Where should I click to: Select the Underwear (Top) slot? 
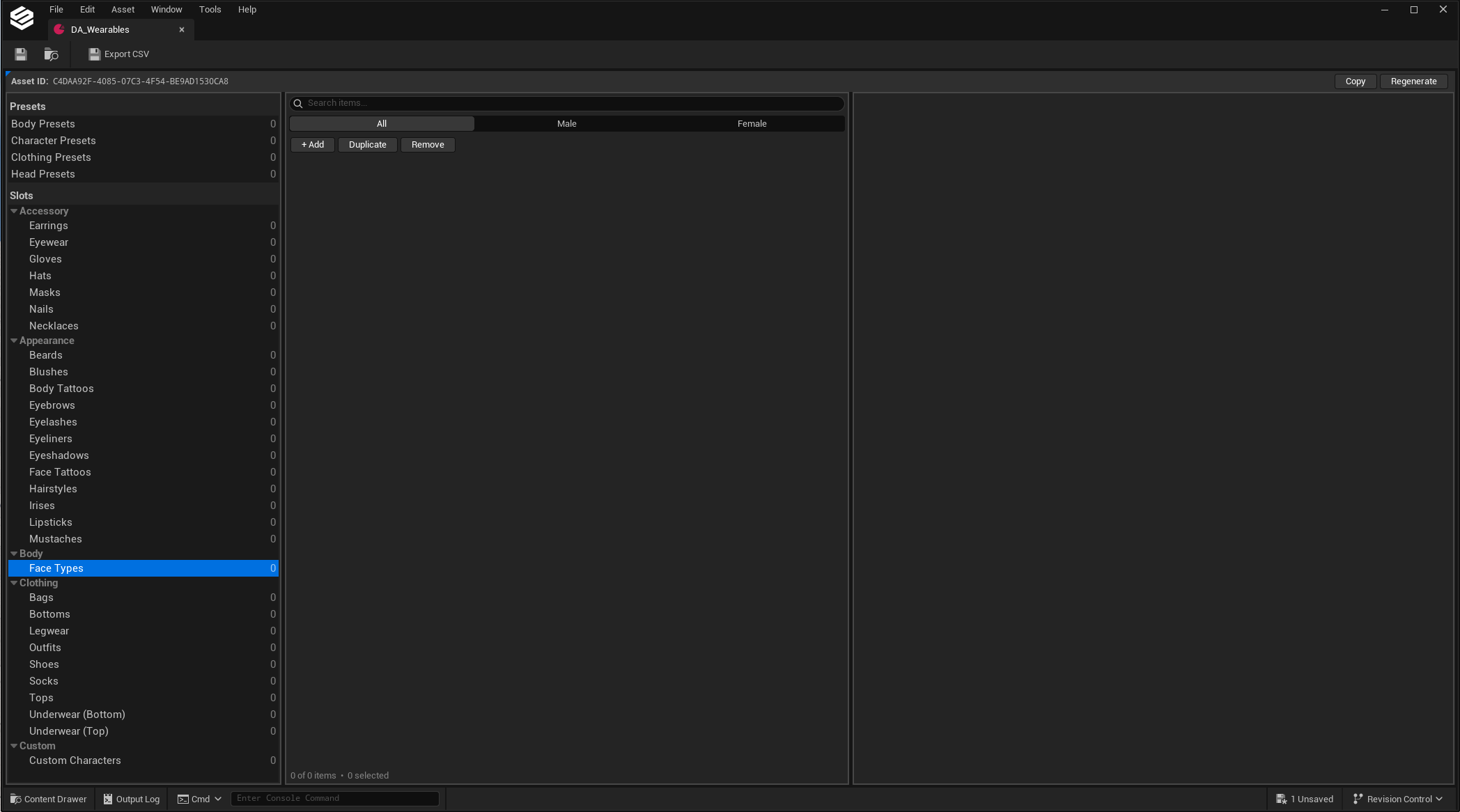tap(143, 731)
